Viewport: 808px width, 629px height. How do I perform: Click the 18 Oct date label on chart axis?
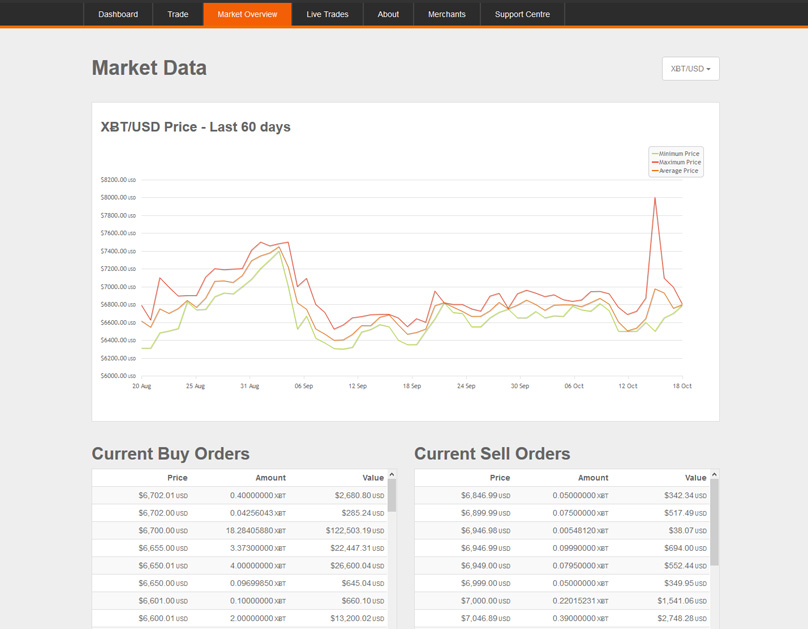tap(682, 386)
